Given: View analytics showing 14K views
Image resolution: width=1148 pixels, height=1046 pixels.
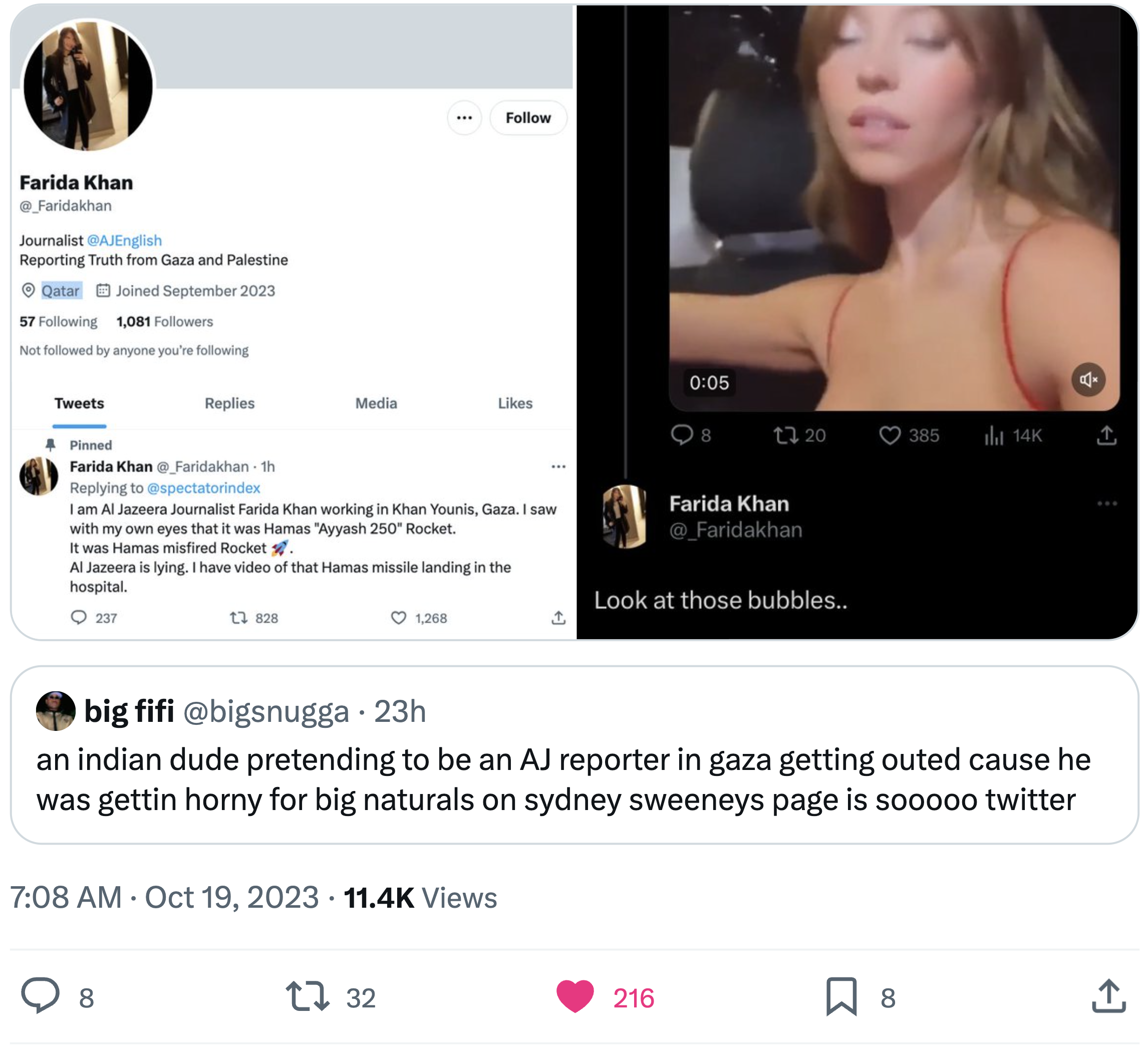Looking at the screenshot, I should pos(994,436).
